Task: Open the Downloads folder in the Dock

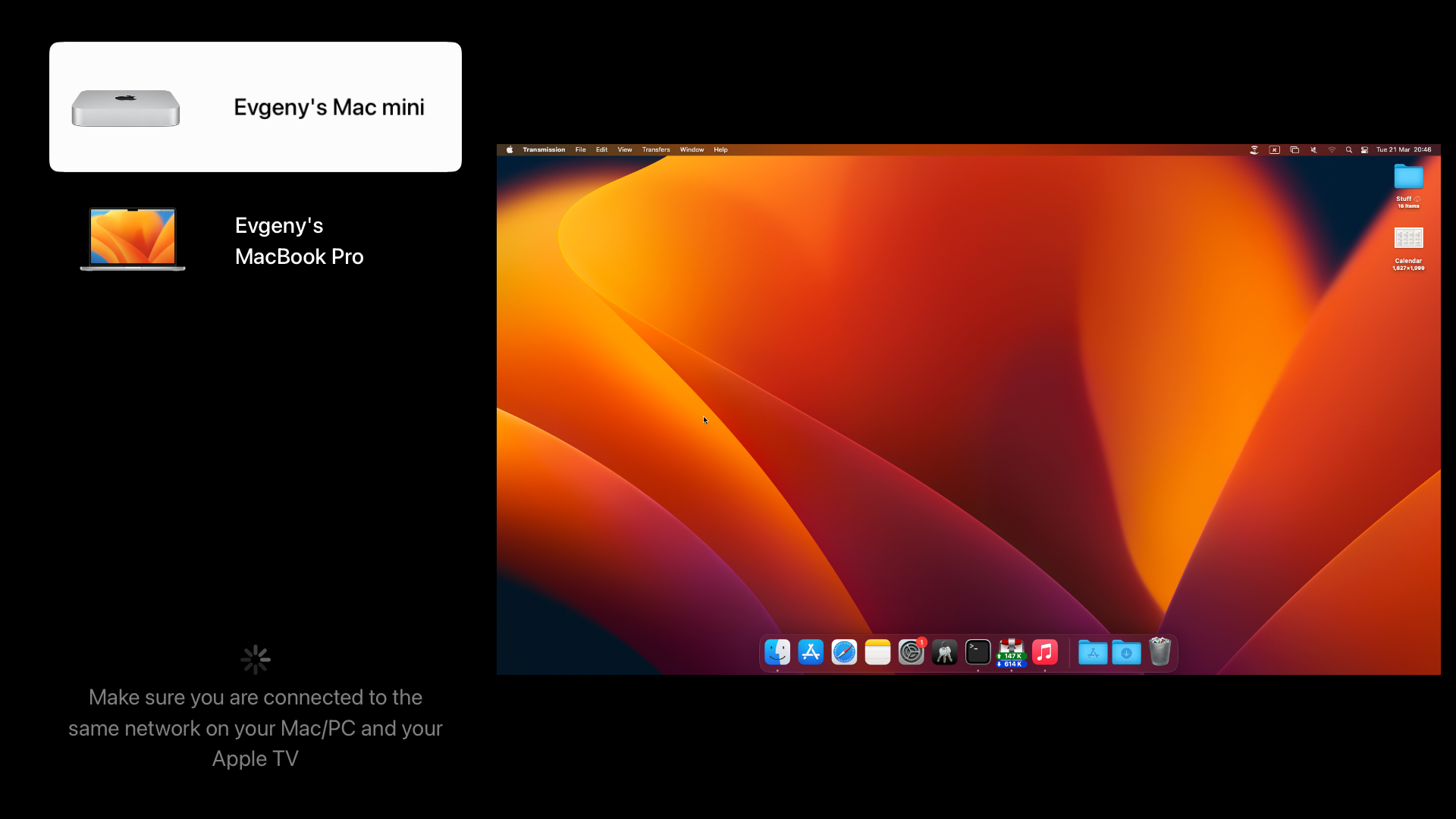Action: pyautogui.click(x=1126, y=651)
